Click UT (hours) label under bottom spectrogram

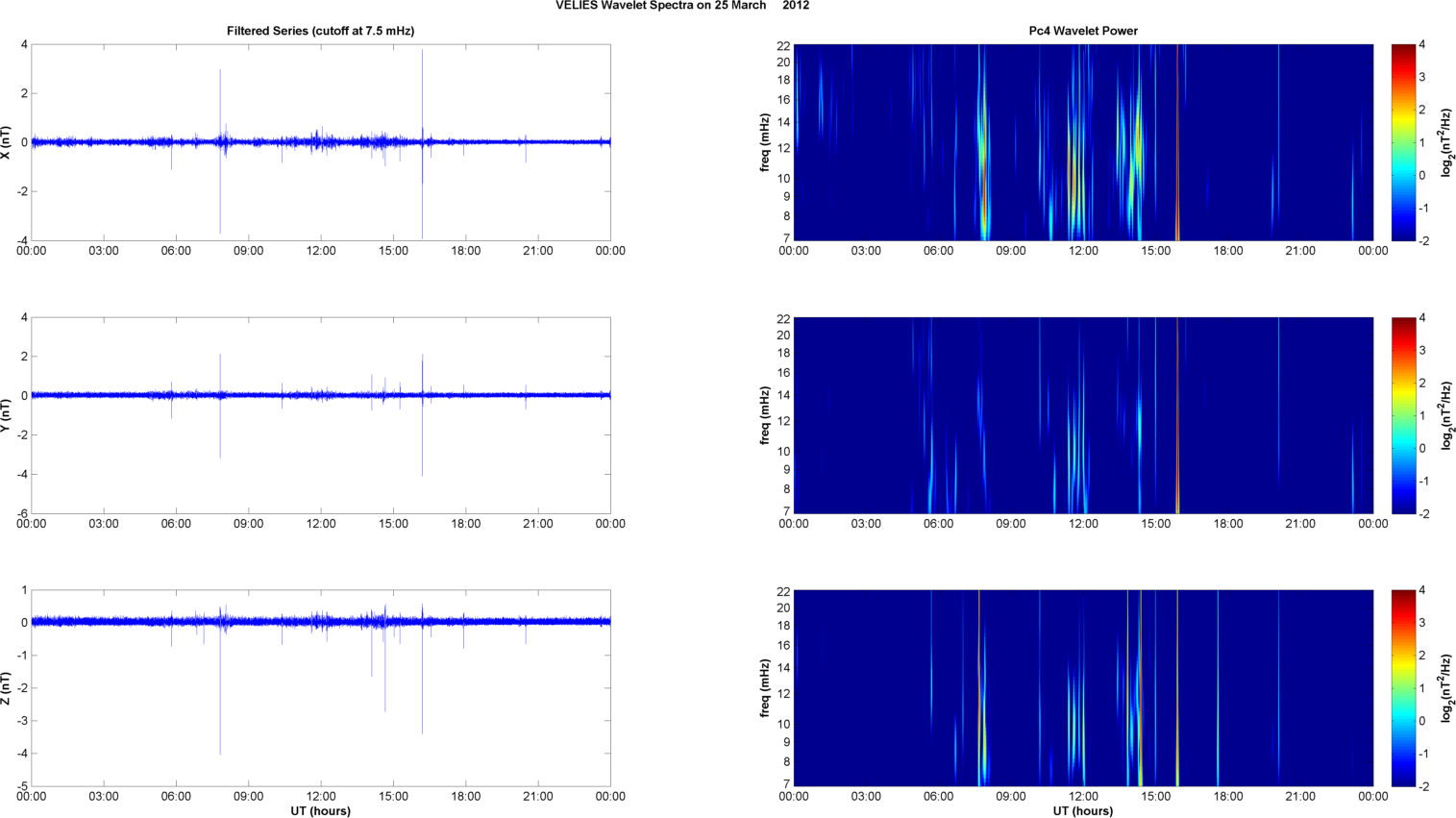1082,810
